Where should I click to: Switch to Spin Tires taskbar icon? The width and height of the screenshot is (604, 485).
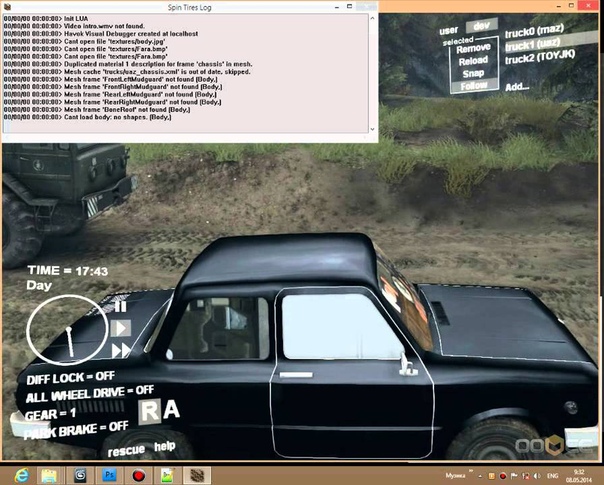point(197,476)
